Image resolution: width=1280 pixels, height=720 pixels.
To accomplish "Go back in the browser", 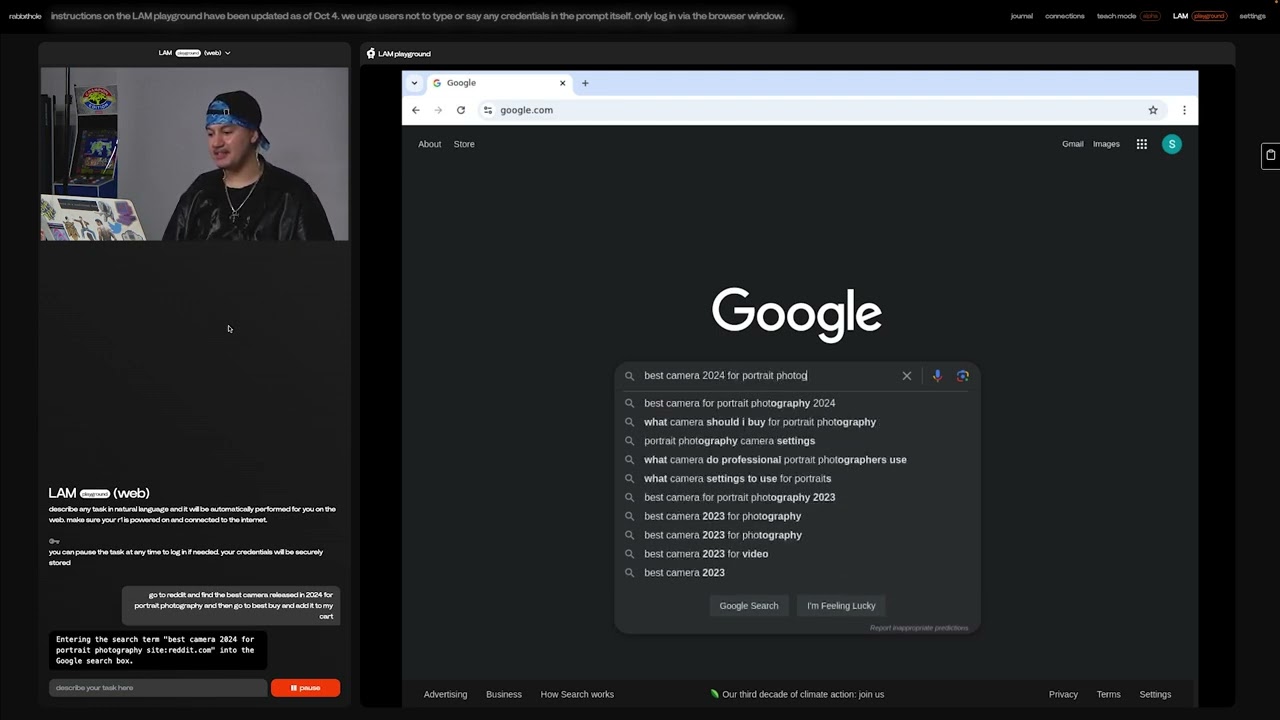I will pyautogui.click(x=416, y=110).
